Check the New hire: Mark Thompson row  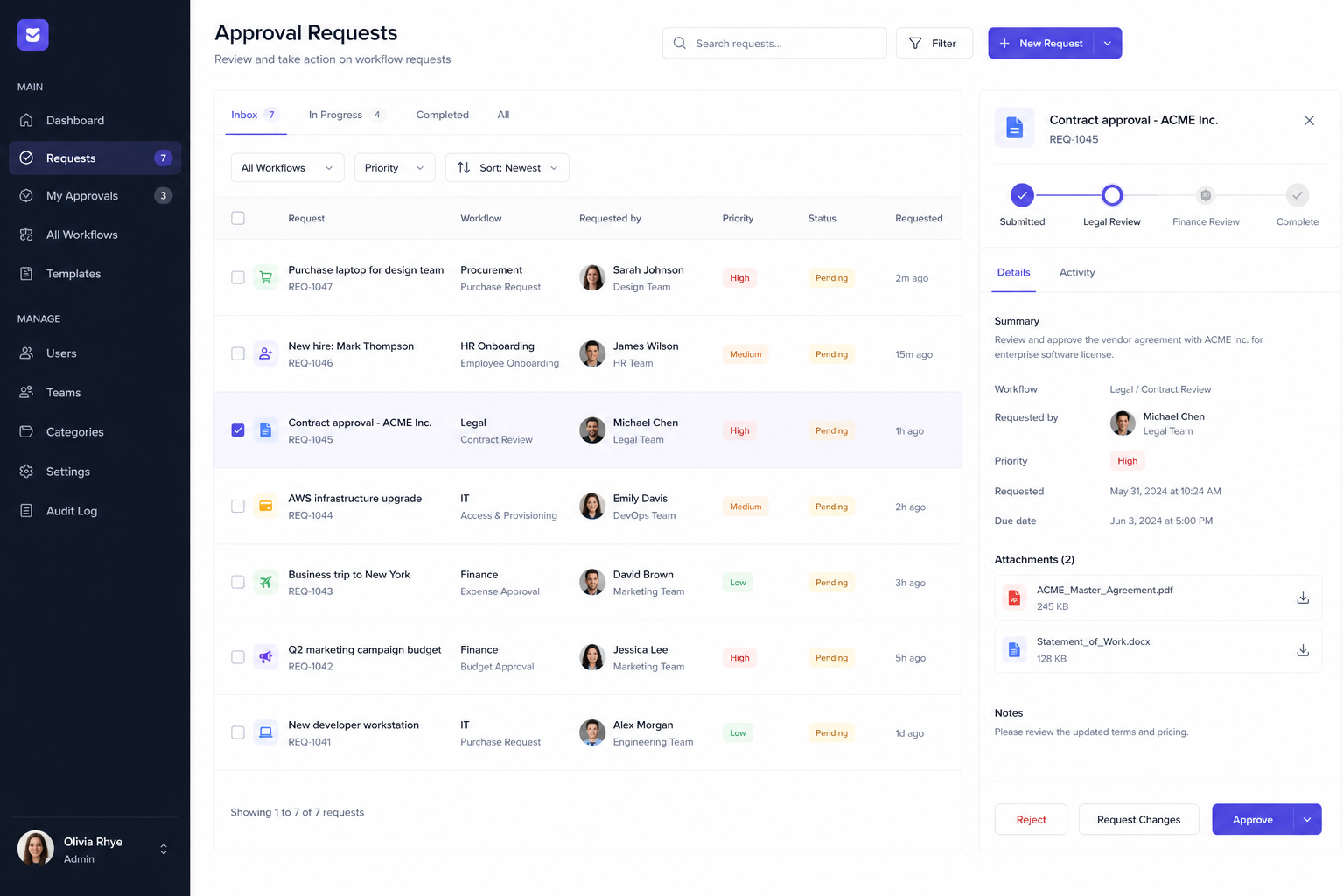tap(238, 354)
